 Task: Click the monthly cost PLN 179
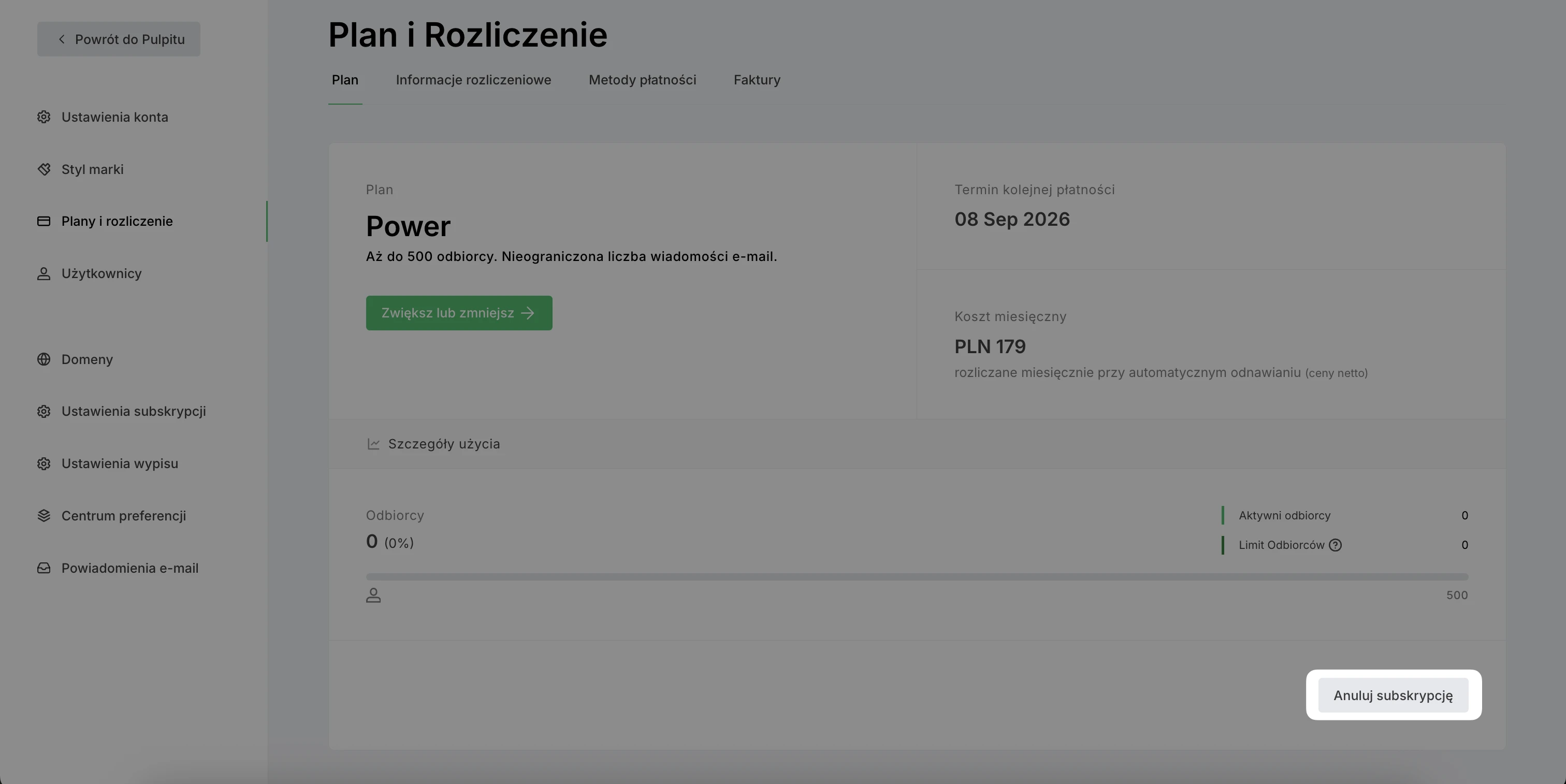click(x=990, y=346)
